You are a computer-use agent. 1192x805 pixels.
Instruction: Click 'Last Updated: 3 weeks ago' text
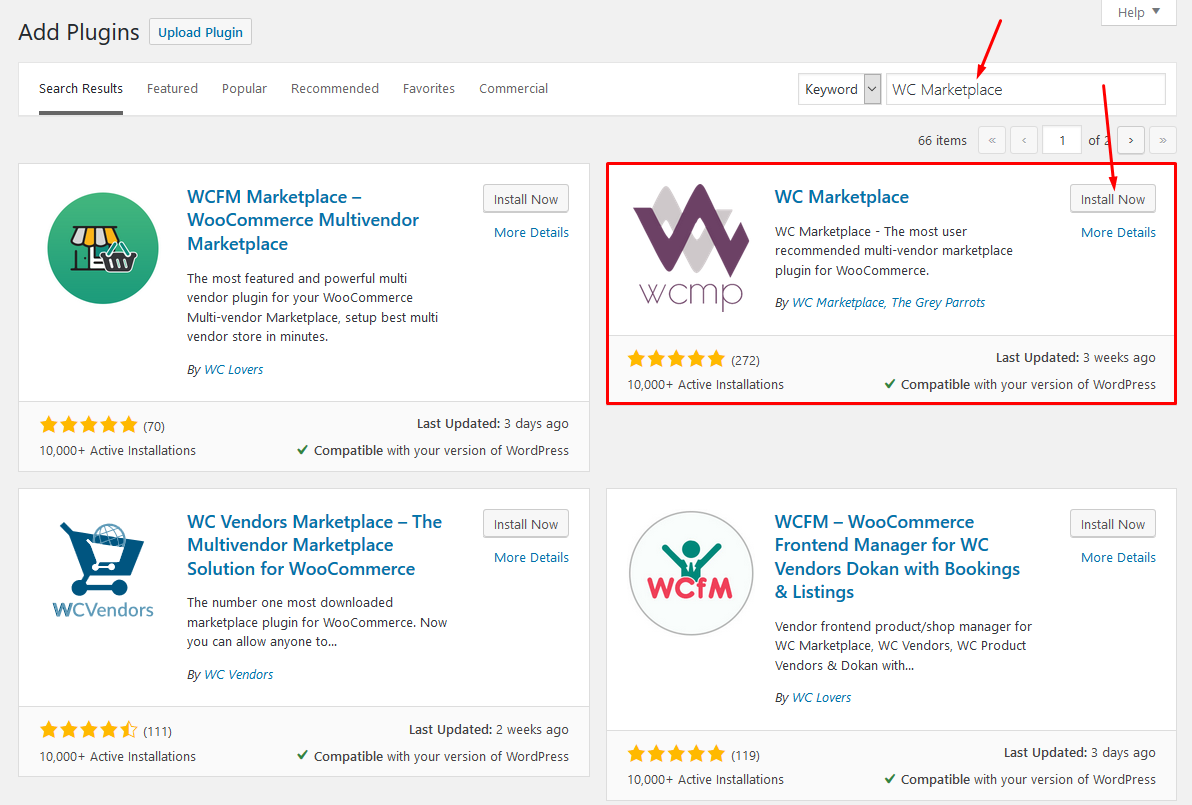coord(1076,357)
